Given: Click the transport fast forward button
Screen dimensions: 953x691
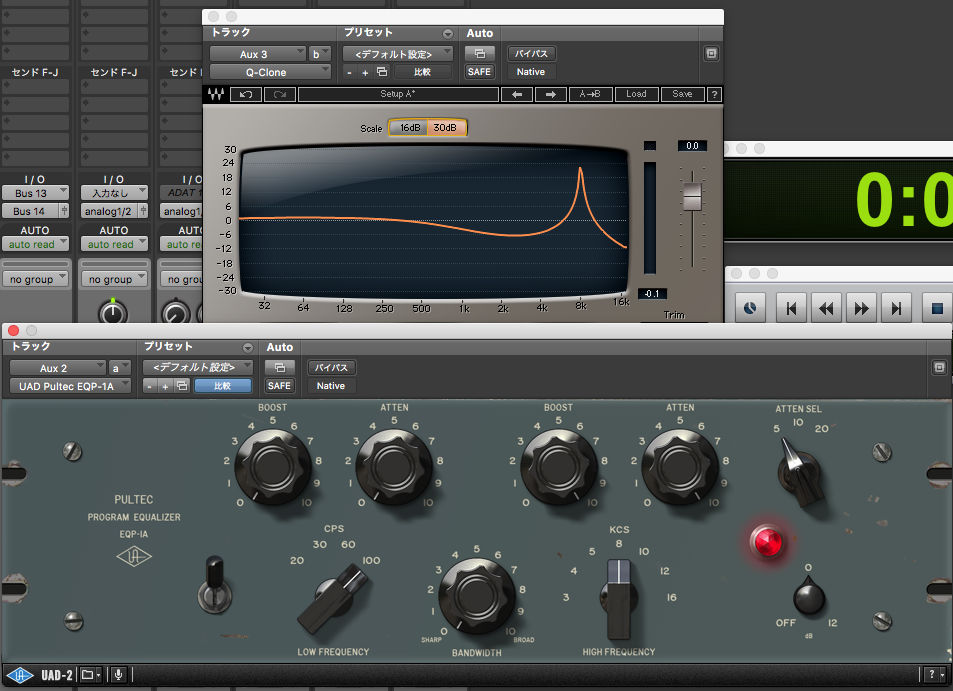Looking at the screenshot, I should point(861,308).
